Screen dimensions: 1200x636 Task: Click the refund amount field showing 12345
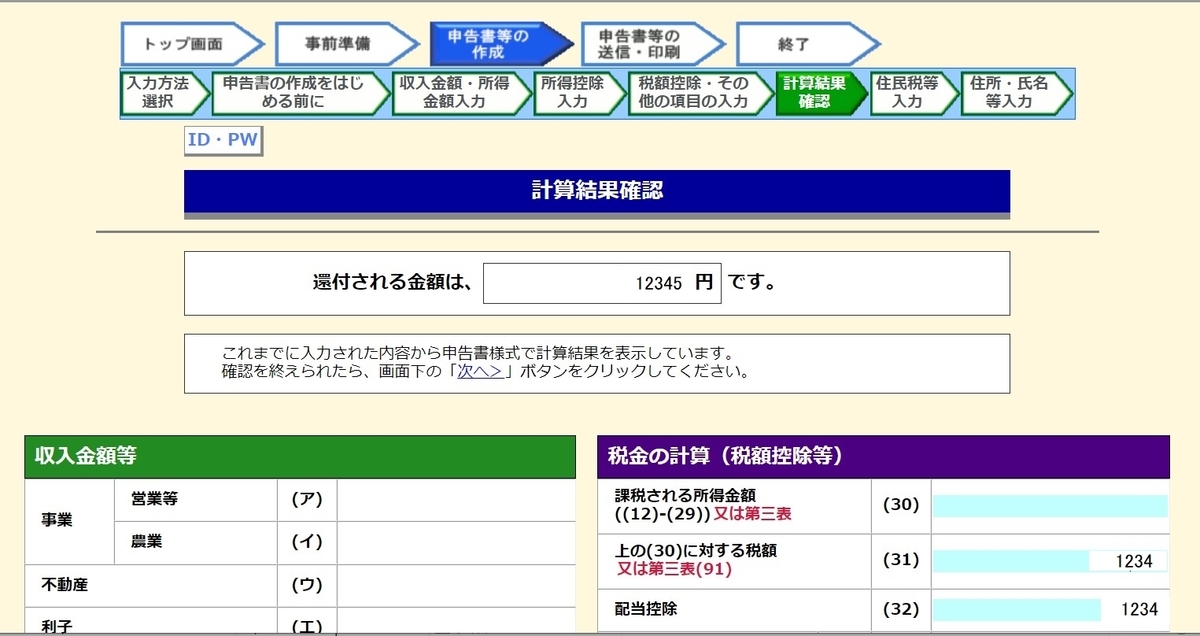pyautogui.click(x=600, y=283)
